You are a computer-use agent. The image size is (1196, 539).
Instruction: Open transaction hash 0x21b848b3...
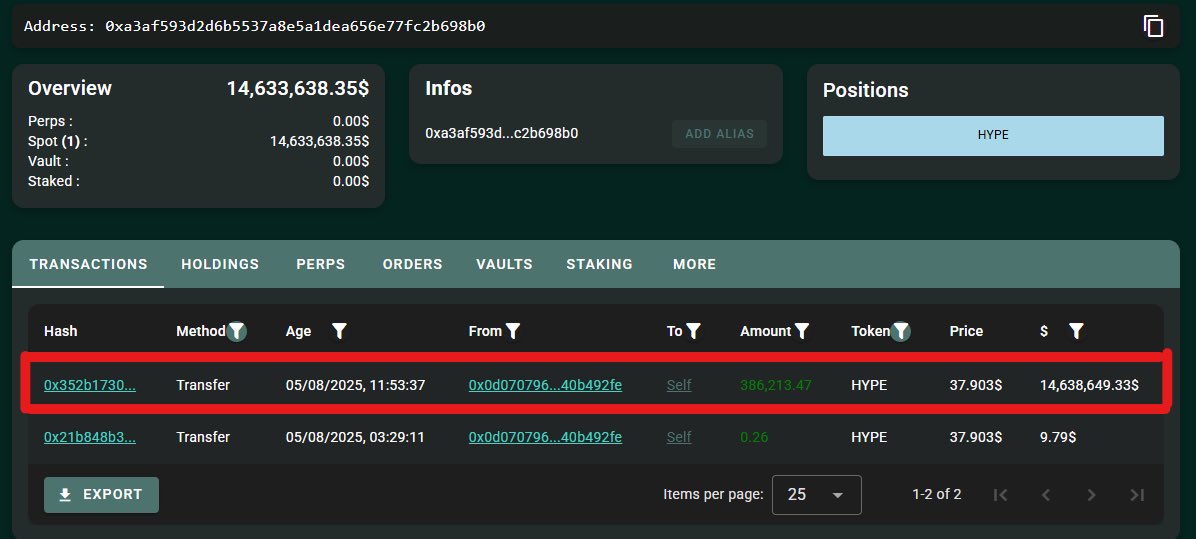pos(90,437)
